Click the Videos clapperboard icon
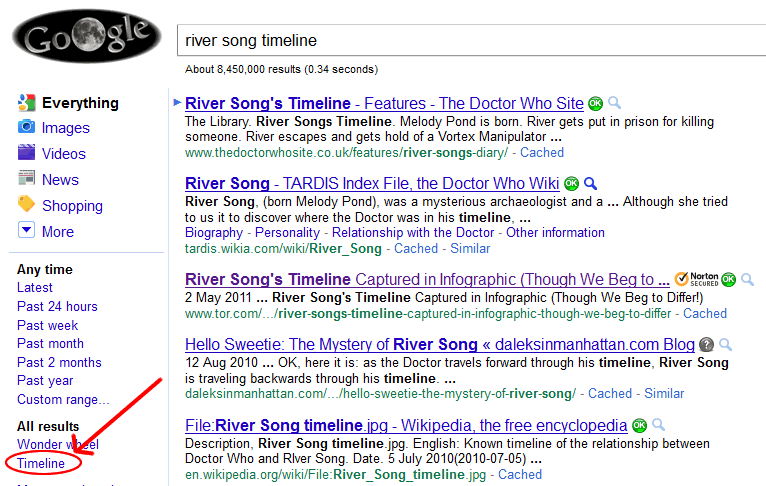 pyautogui.click(x=26, y=152)
